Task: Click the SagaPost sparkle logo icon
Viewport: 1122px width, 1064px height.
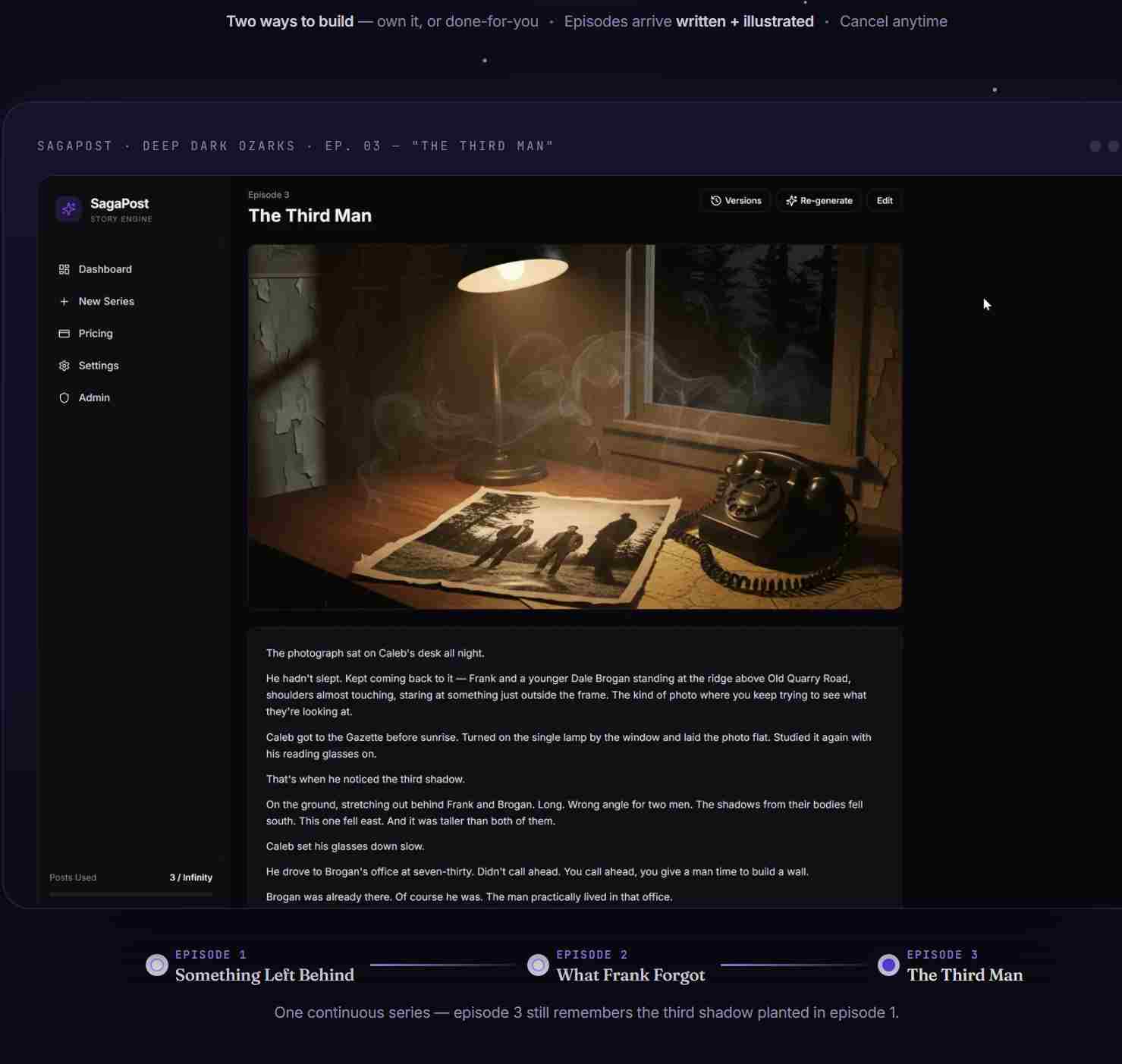Action: [69, 209]
